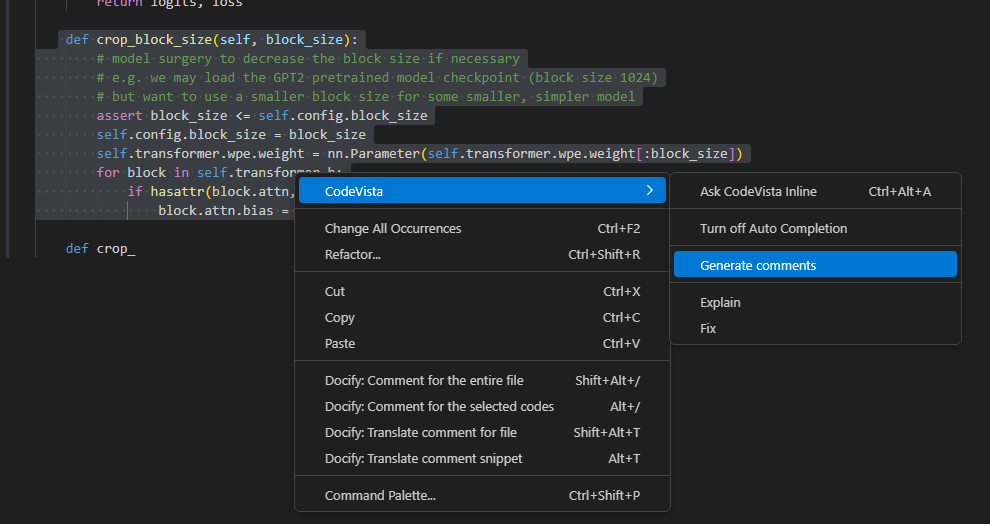Image resolution: width=990 pixels, height=524 pixels.
Task: Click the 'GPT2 pretrained model checkpoint' comment
Action: pyautogui.click(x=378, y=78)
